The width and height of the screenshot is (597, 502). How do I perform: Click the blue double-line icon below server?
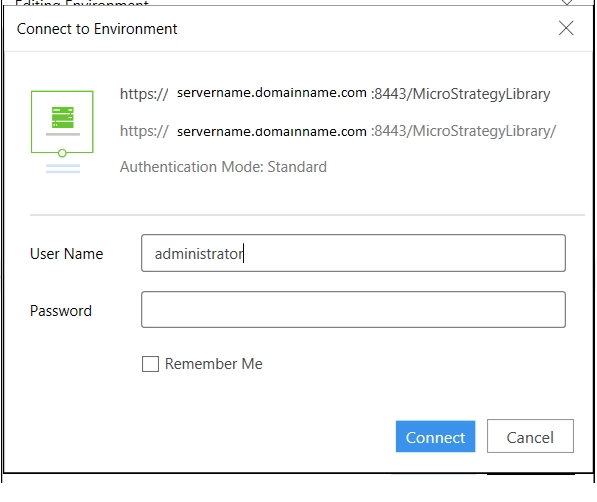pyautogui.click(x=63, y=168)
